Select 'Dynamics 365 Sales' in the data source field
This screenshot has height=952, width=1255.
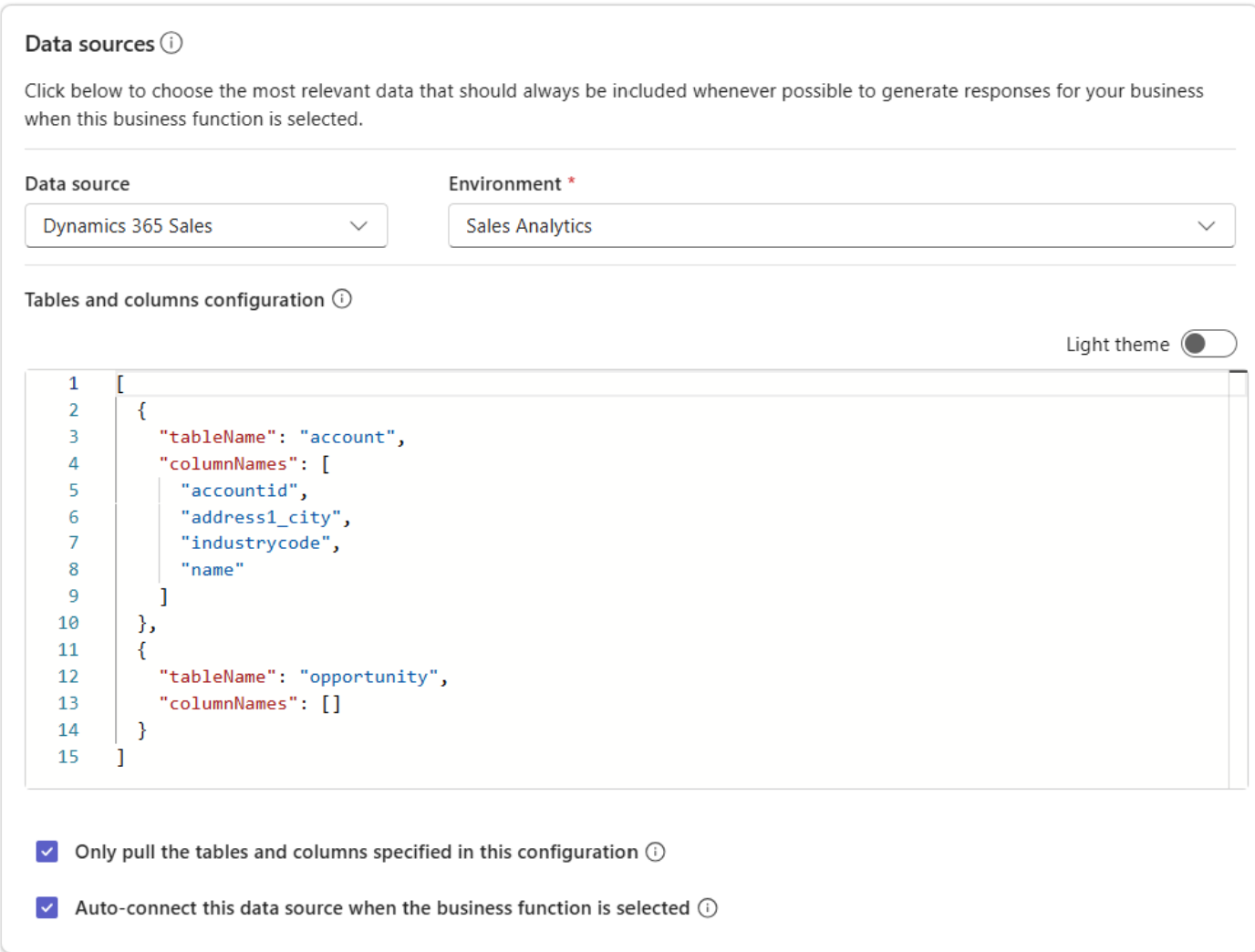128,225
